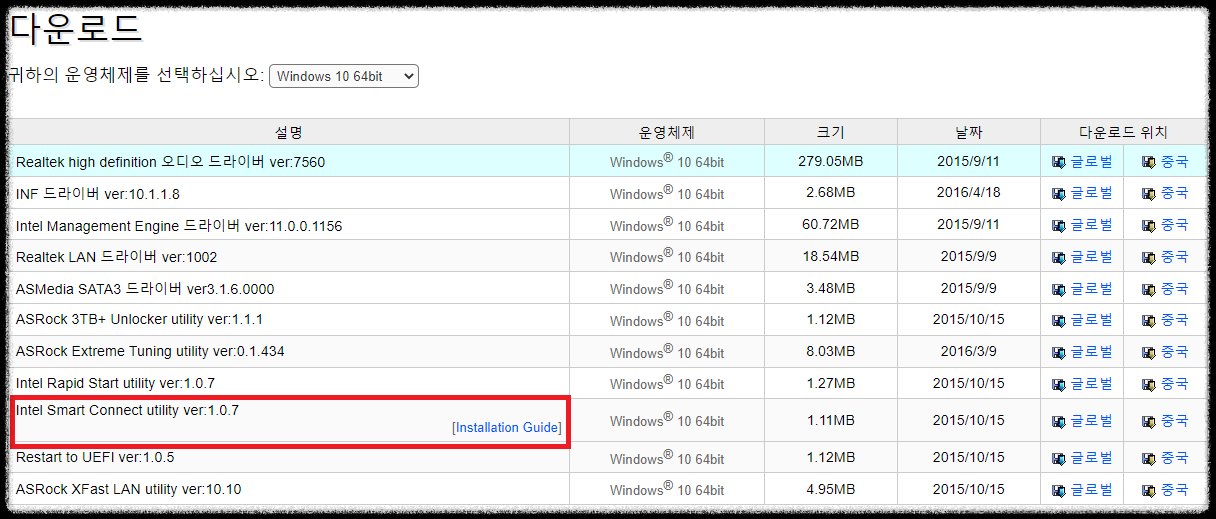Click the 중국 download icon for Realtek high definition audio driver
This screenshot has height=519, width=1216.
(x=1149, y=162)
